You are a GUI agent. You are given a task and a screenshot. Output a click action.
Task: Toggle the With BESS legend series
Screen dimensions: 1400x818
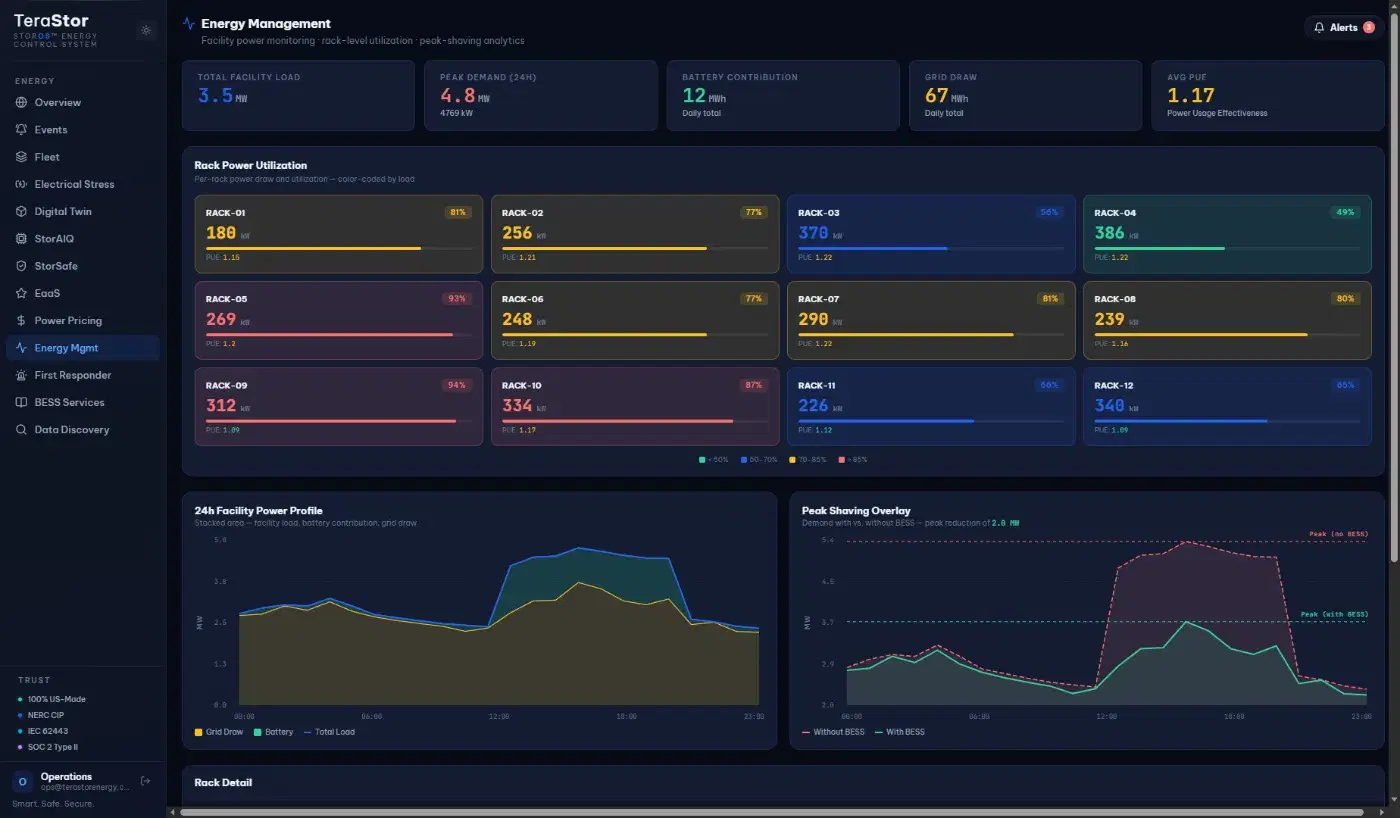[900, 732]
